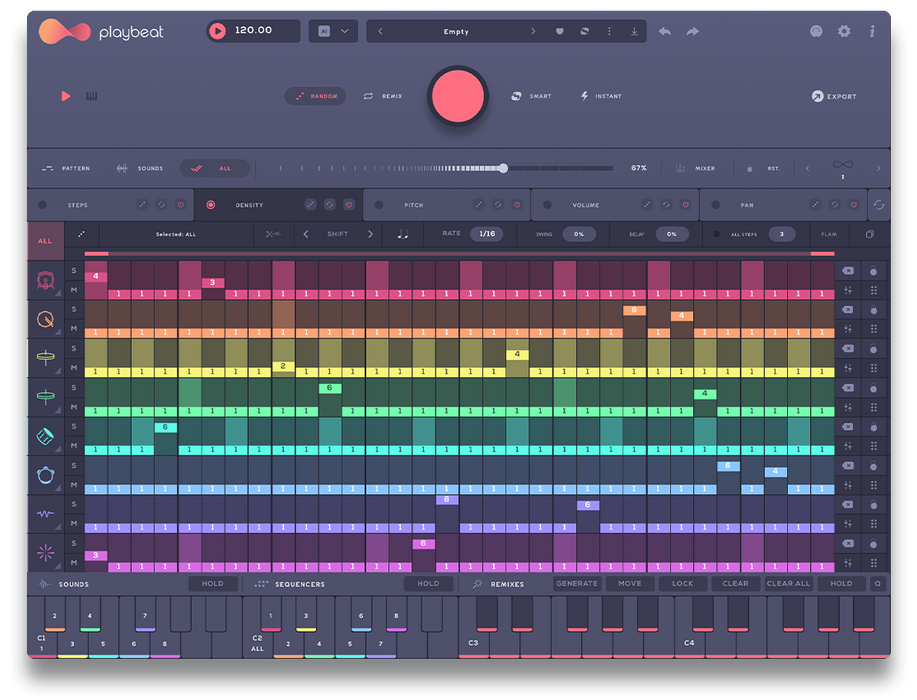The image size is (917, 700).
Task: Click the download preset icon
Action: pyautogui.click(x=634, y=32)
